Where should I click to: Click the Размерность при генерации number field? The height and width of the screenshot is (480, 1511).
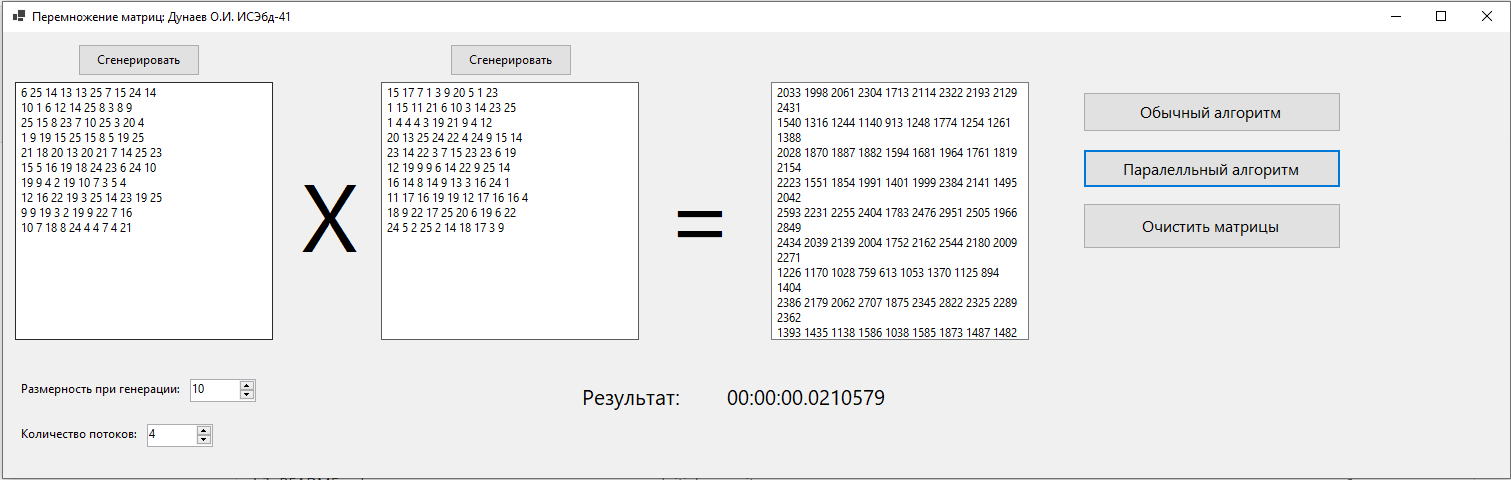click(x=214, y=390)
